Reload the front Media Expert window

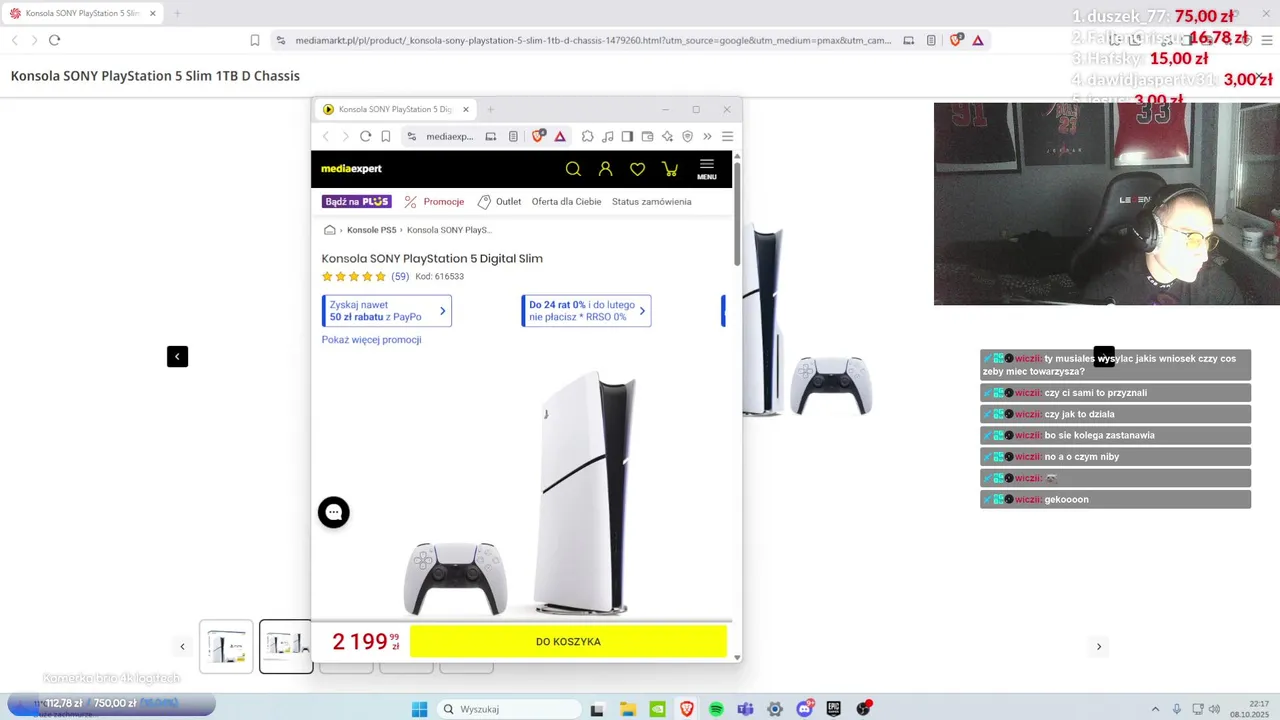click(366, 136)
